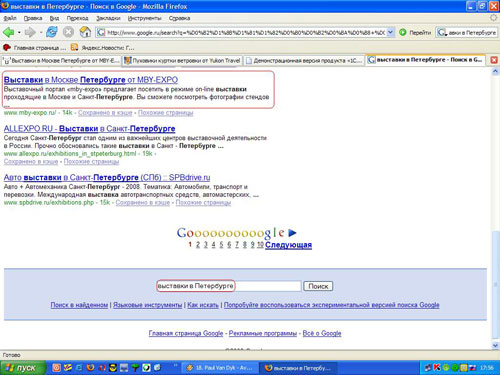Click the blue next-page arrow beside Google logo

[292, 233]
